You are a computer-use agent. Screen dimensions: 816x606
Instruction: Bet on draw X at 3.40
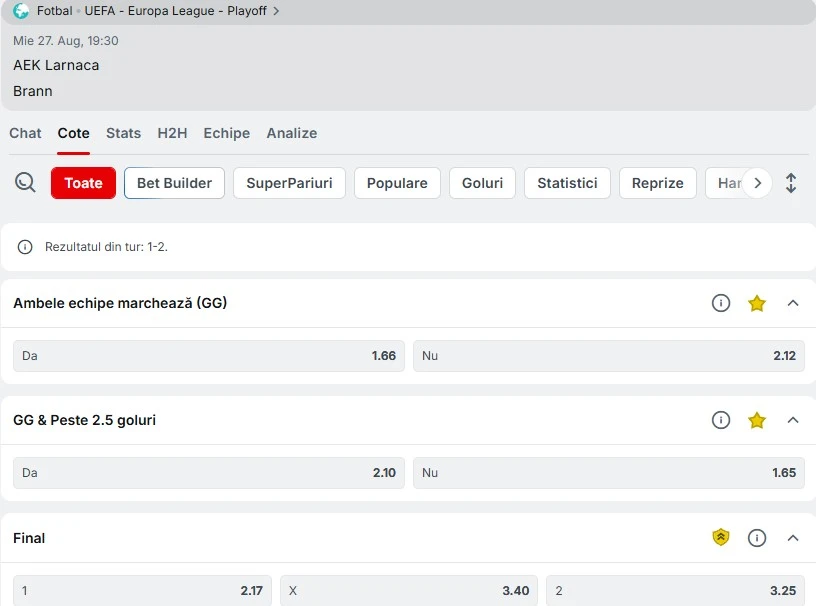tap(409, 591)
